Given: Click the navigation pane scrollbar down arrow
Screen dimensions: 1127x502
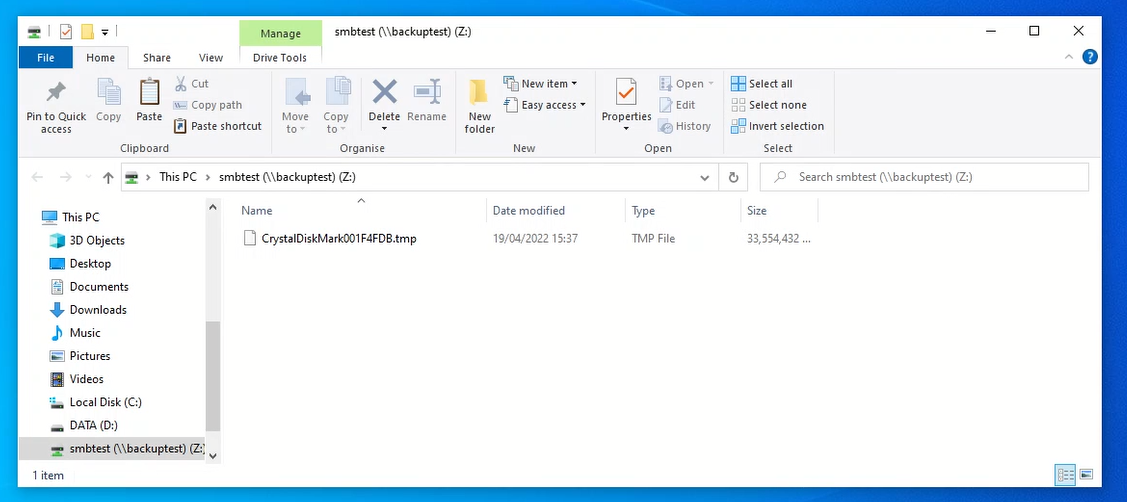Looking at the screenshot, I should (x=213, y=455).
